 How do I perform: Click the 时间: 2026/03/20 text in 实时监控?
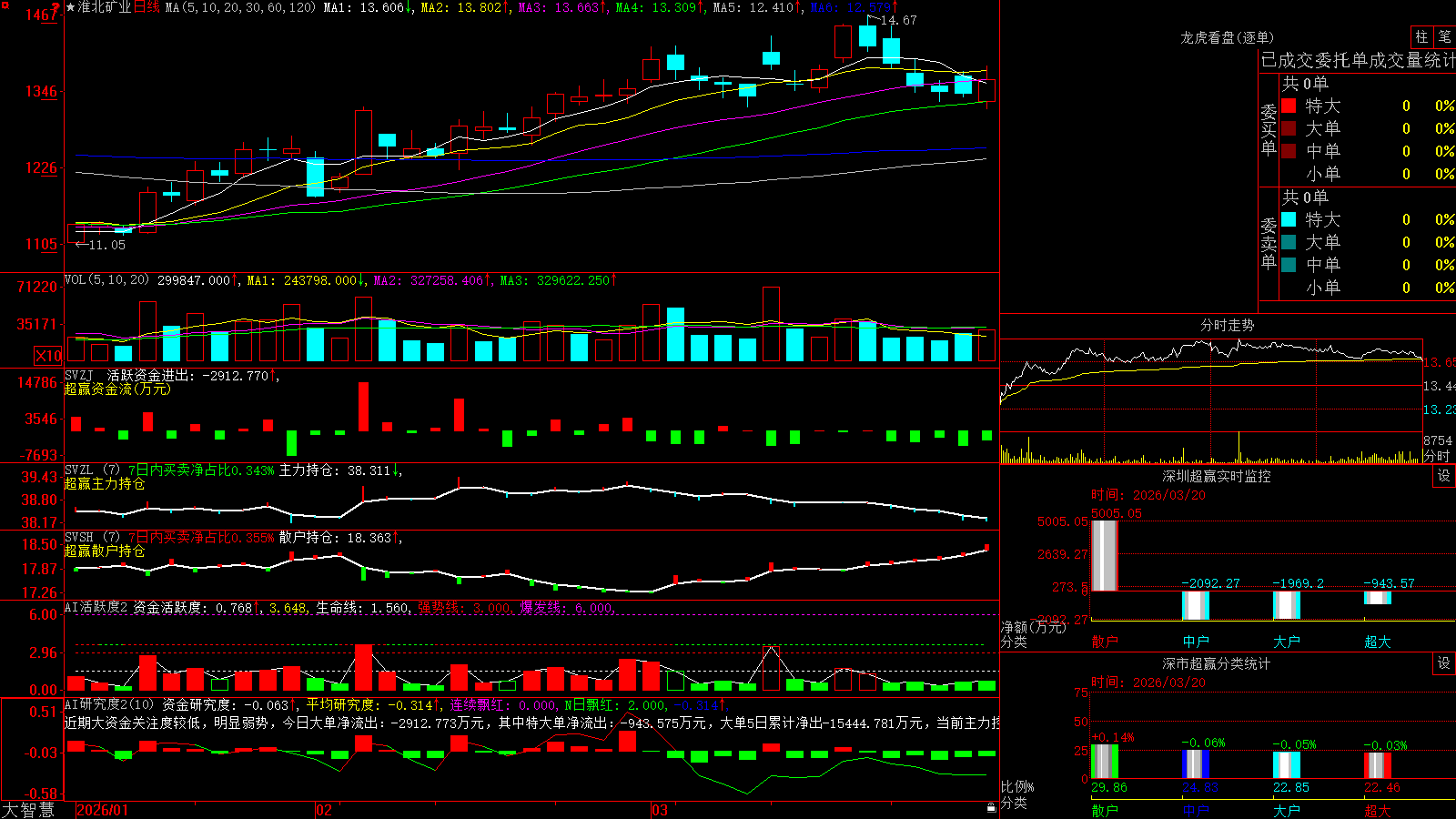(x=1148, y=495)
